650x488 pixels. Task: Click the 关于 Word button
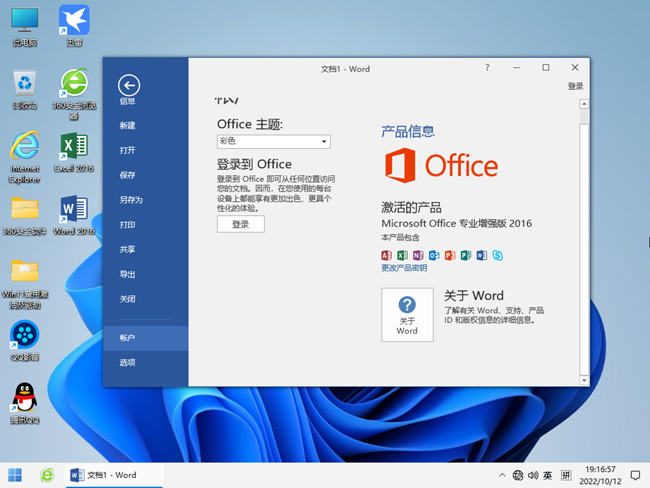tap(407, 315)
